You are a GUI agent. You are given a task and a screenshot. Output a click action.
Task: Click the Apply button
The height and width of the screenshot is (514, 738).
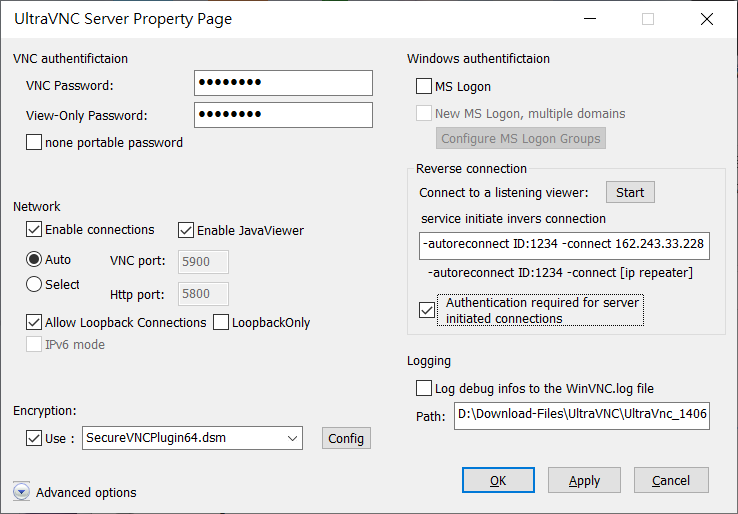click(585, 480)
